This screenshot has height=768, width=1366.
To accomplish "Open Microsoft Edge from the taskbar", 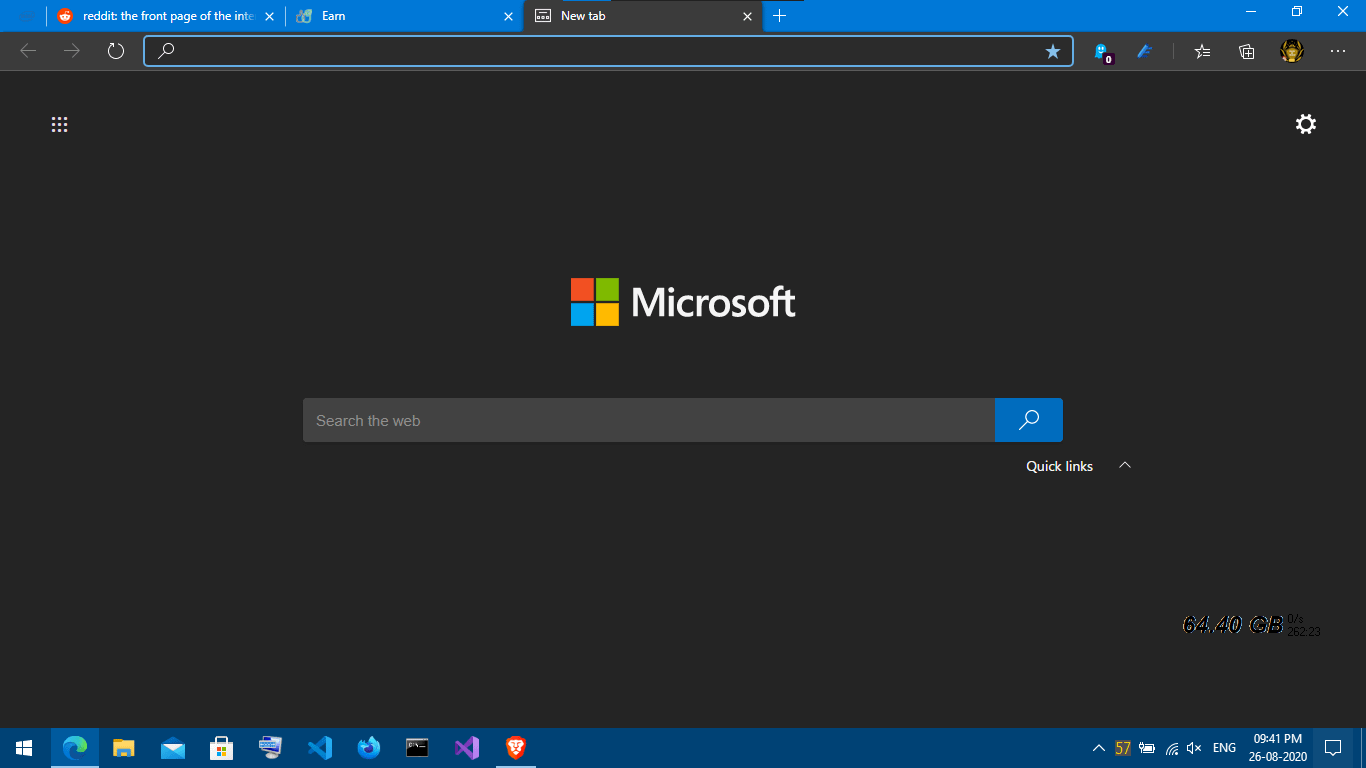I will click(x=75, y=747).
